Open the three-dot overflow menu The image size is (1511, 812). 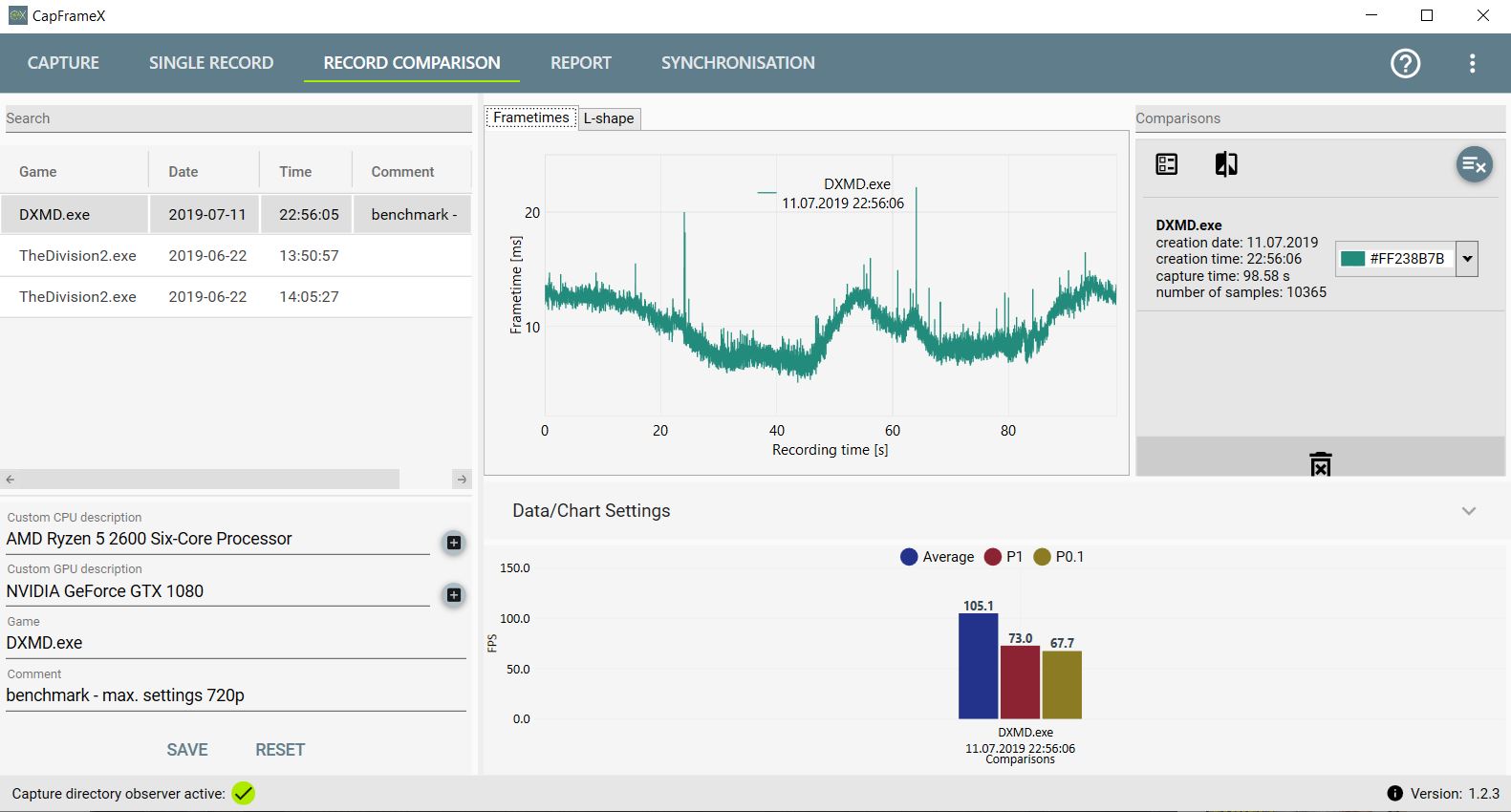click(1472, 63)
